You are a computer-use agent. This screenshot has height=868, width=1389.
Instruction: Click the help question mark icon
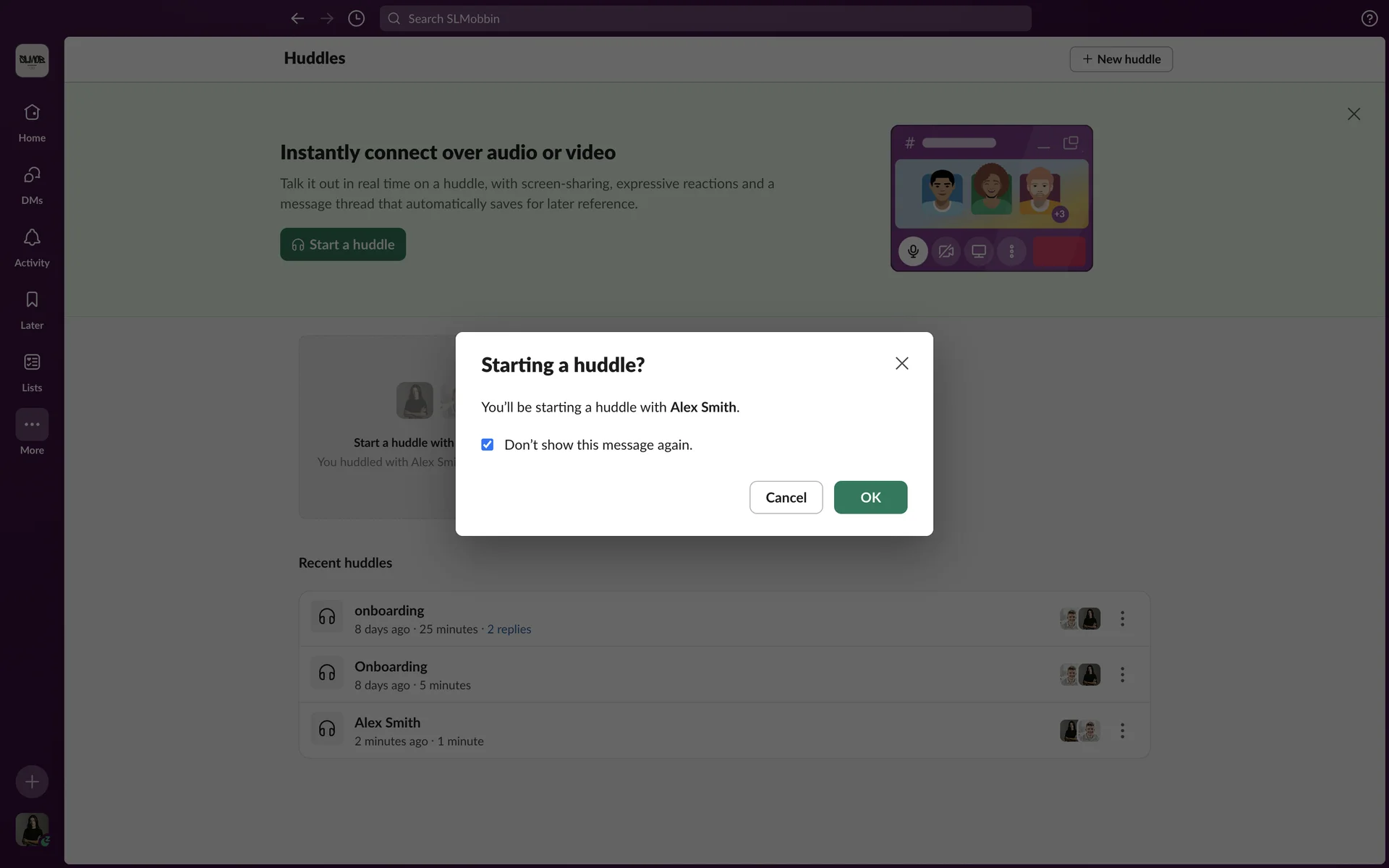click(1369, 19)
